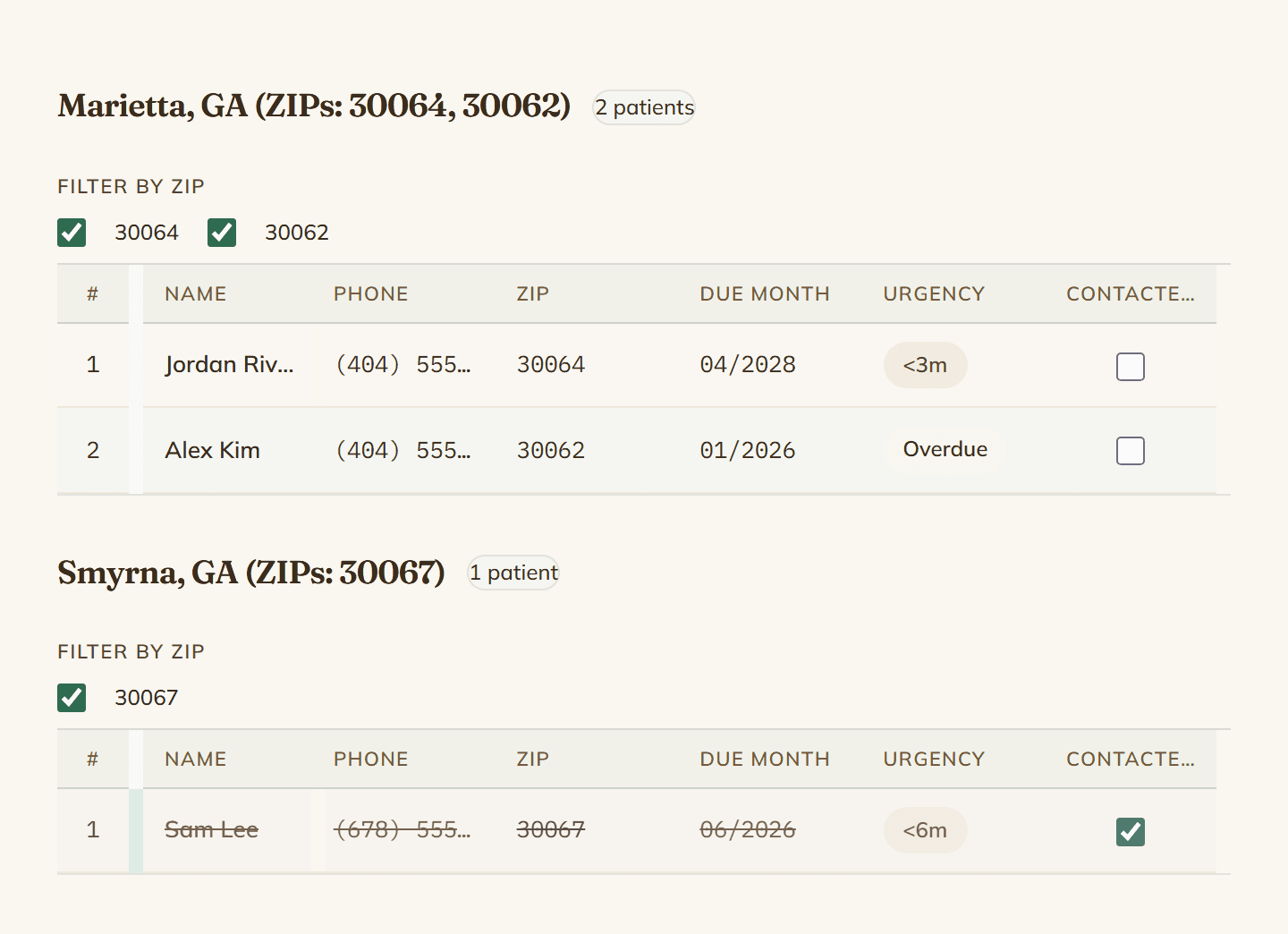The width and height of the screenshot is (1288, 934).
Task: Select the patient name "Jordan Riv..."
Action: point(229,365)
